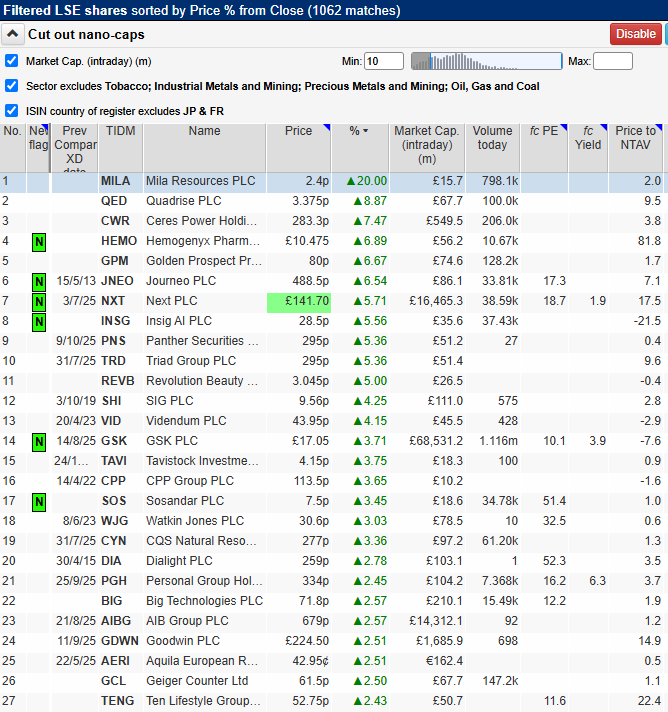Open the news flag icon for SOS

pyautogui.click(x=39, y=502)
